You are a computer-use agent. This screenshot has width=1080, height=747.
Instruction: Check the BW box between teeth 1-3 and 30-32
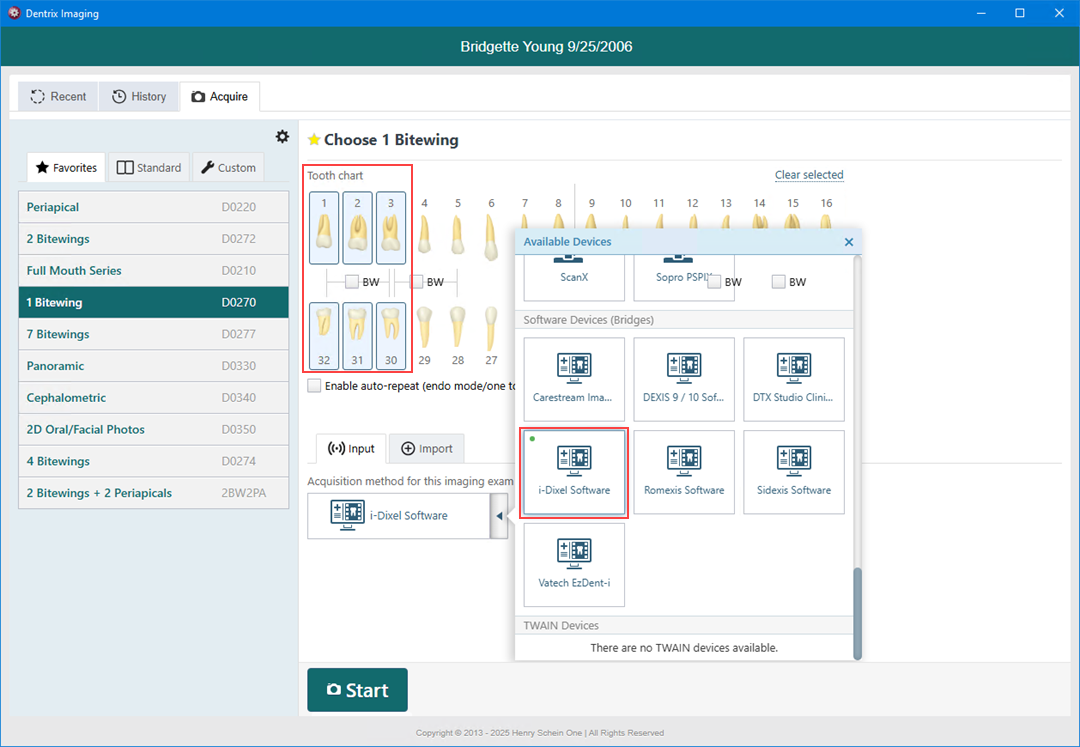click(352, 282)
